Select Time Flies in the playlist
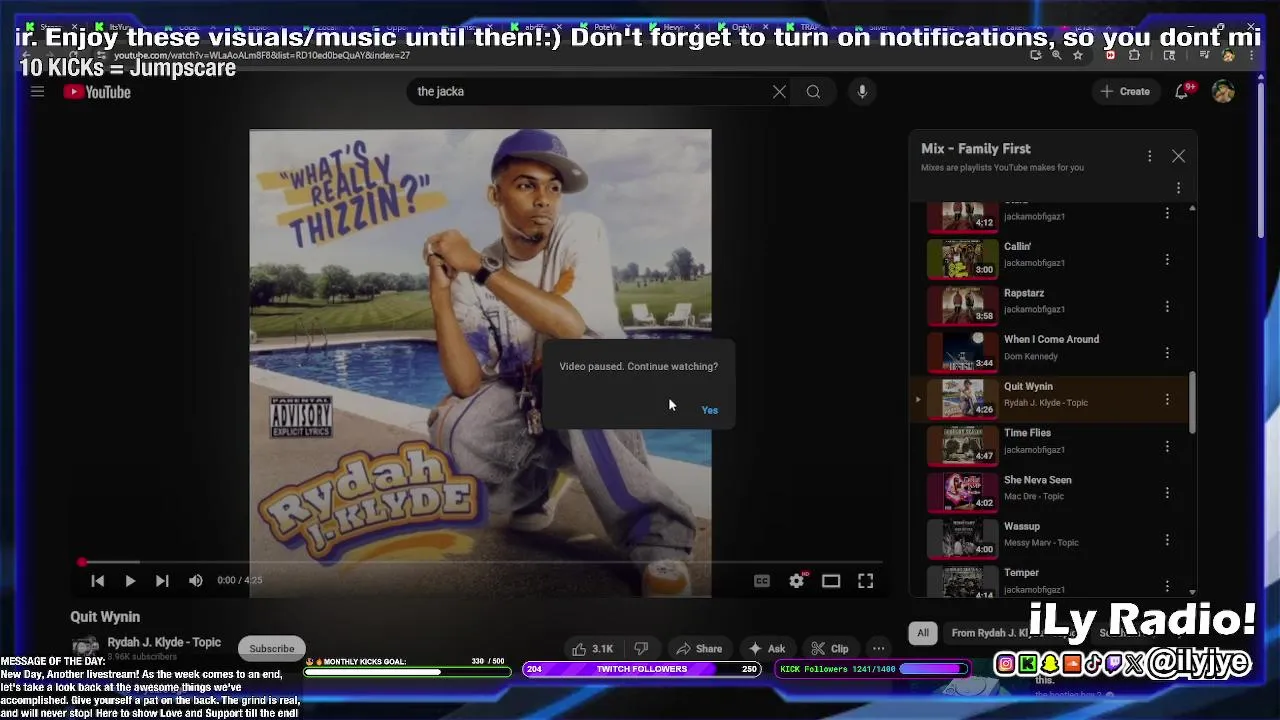This screenshot has height=720, width=1280. pos(1050,445)
